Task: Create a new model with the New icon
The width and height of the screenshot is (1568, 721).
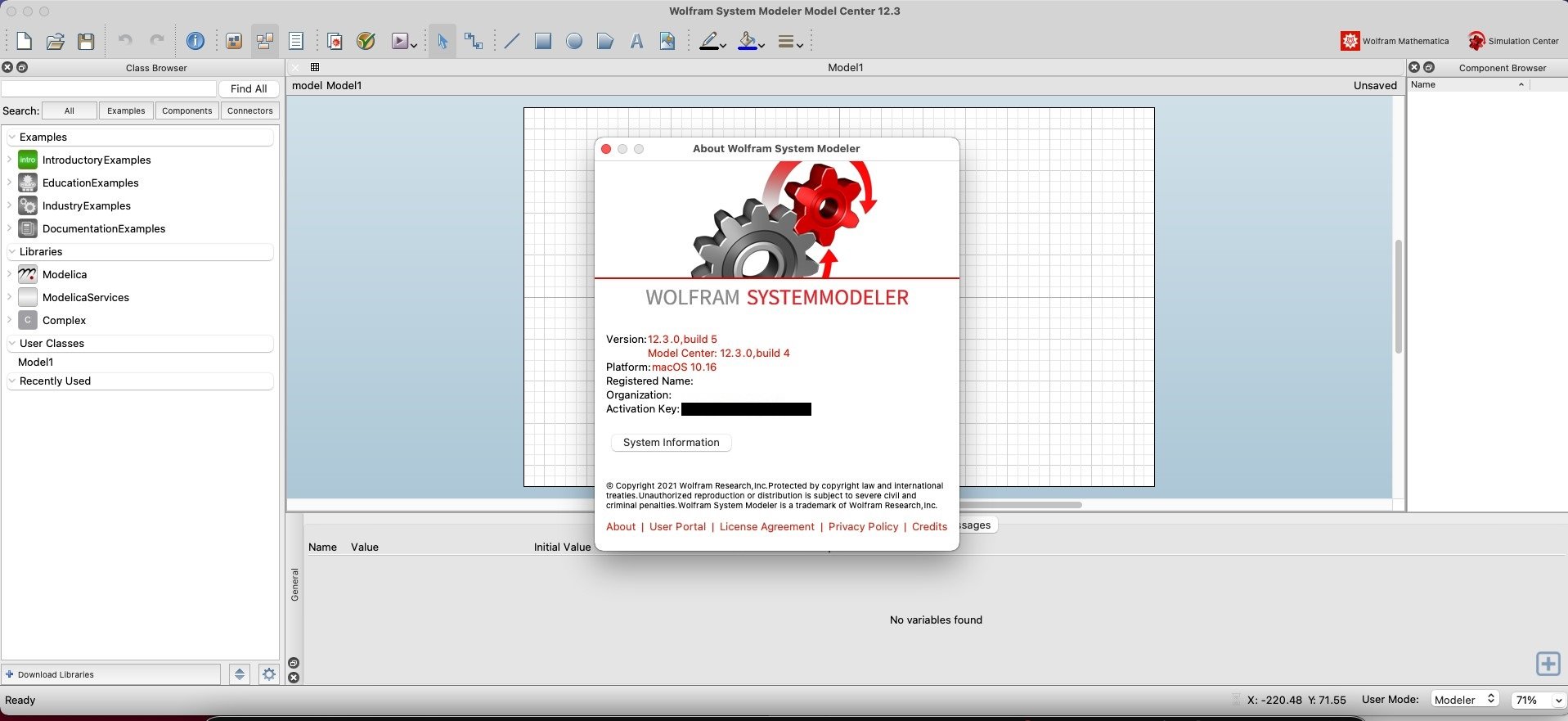Action: (24, 41)
